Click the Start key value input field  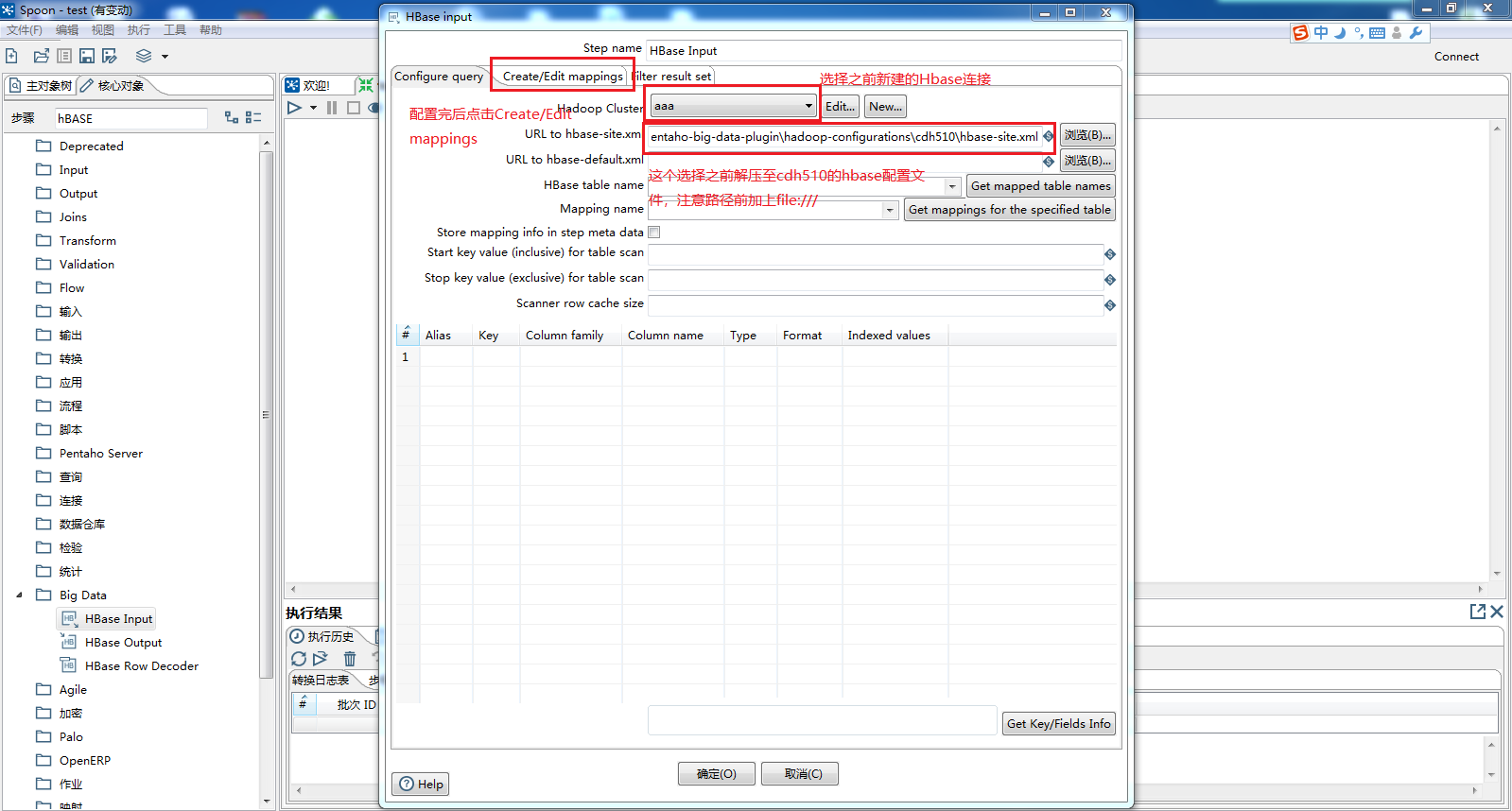(875, 254)
